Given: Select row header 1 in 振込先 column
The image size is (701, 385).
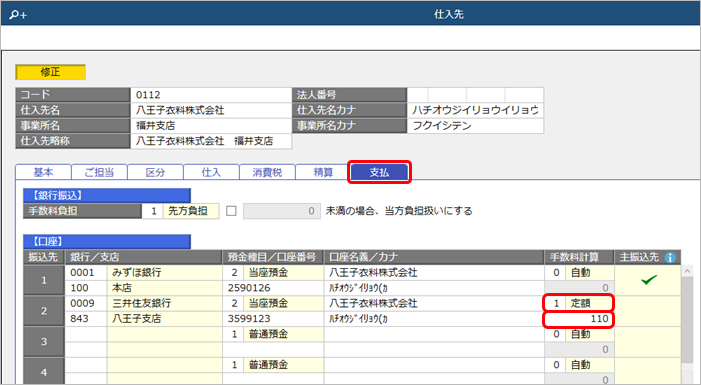Looking at the screenshot, I should pyautogui.click(x=44, y=280).
